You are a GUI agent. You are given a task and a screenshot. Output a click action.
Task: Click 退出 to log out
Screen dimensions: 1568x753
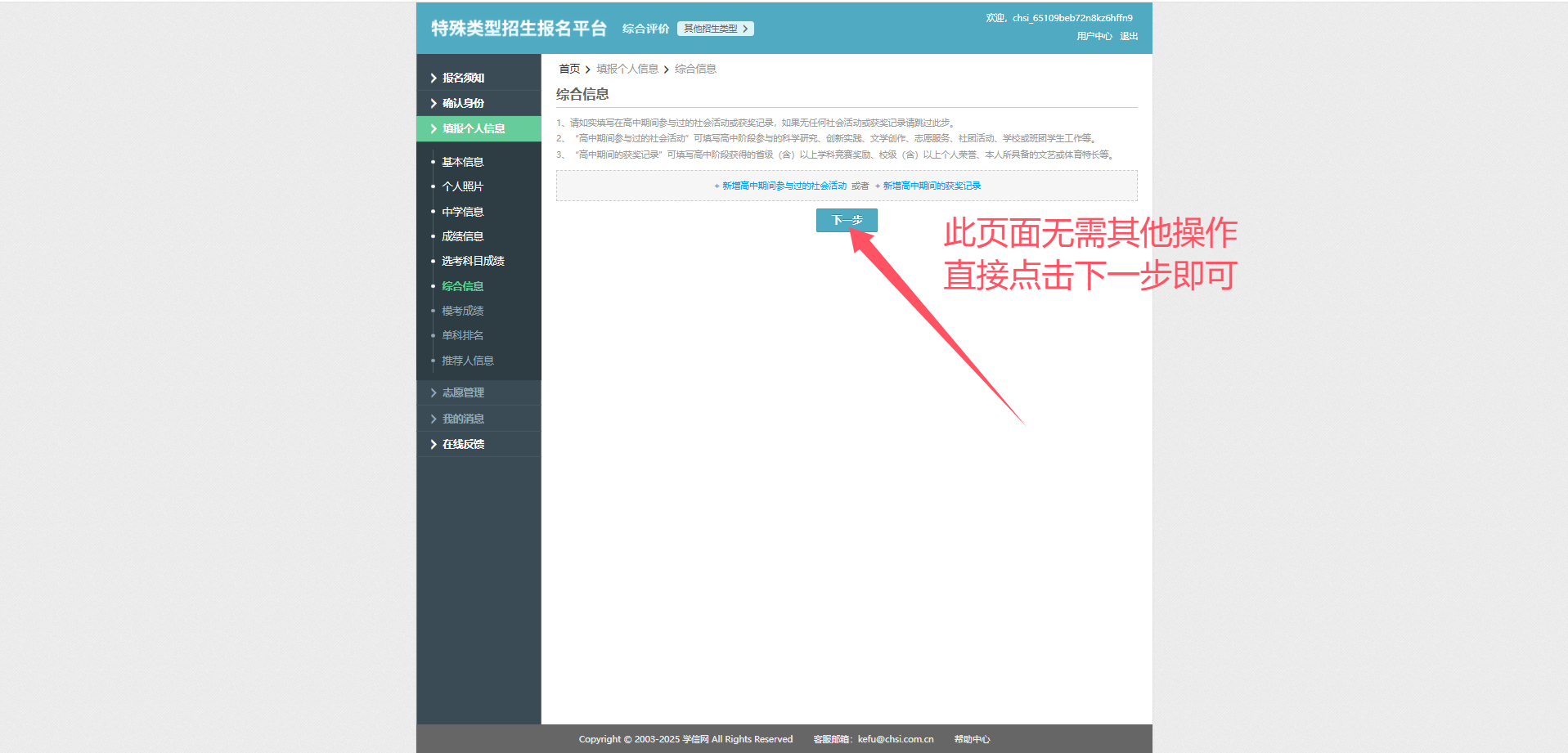coord(1129,36)
